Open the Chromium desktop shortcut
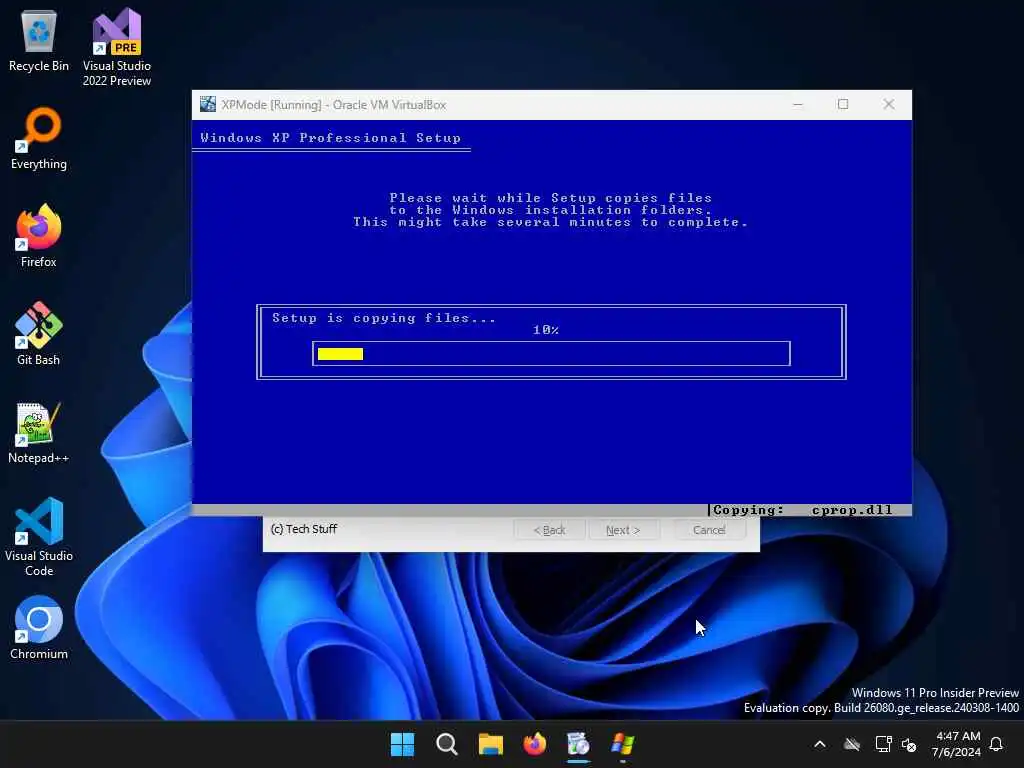The image size is (1024, 768). click(x=39, y=628)
